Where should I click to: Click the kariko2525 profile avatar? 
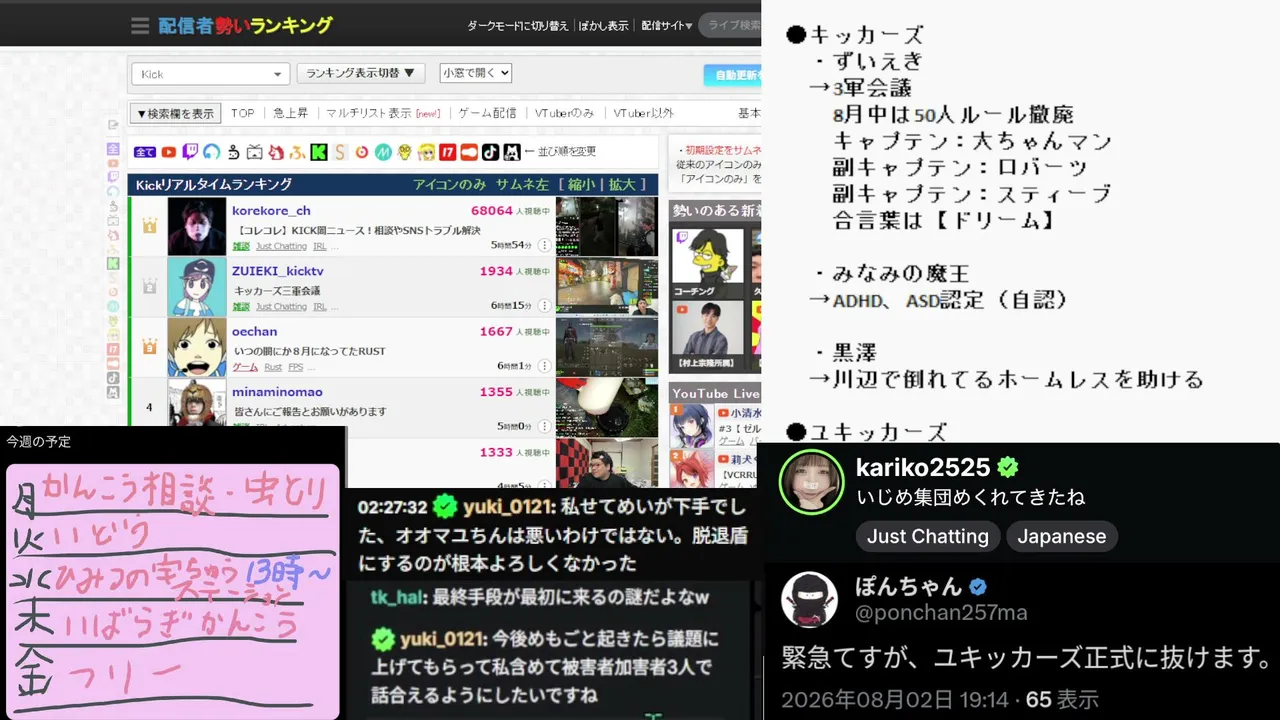(813, 483)
